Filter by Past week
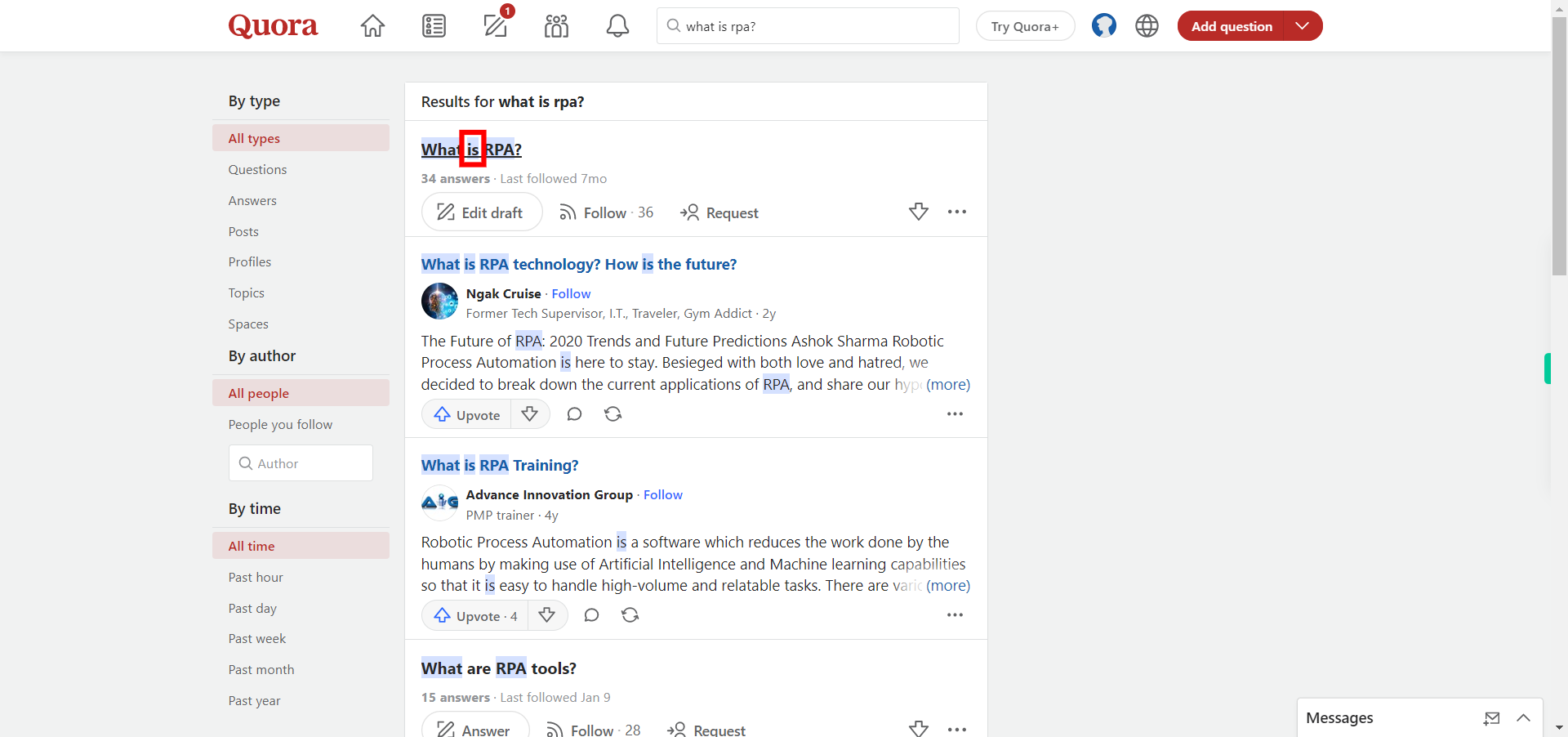The image size is (1568, 737). click(301, 638)
